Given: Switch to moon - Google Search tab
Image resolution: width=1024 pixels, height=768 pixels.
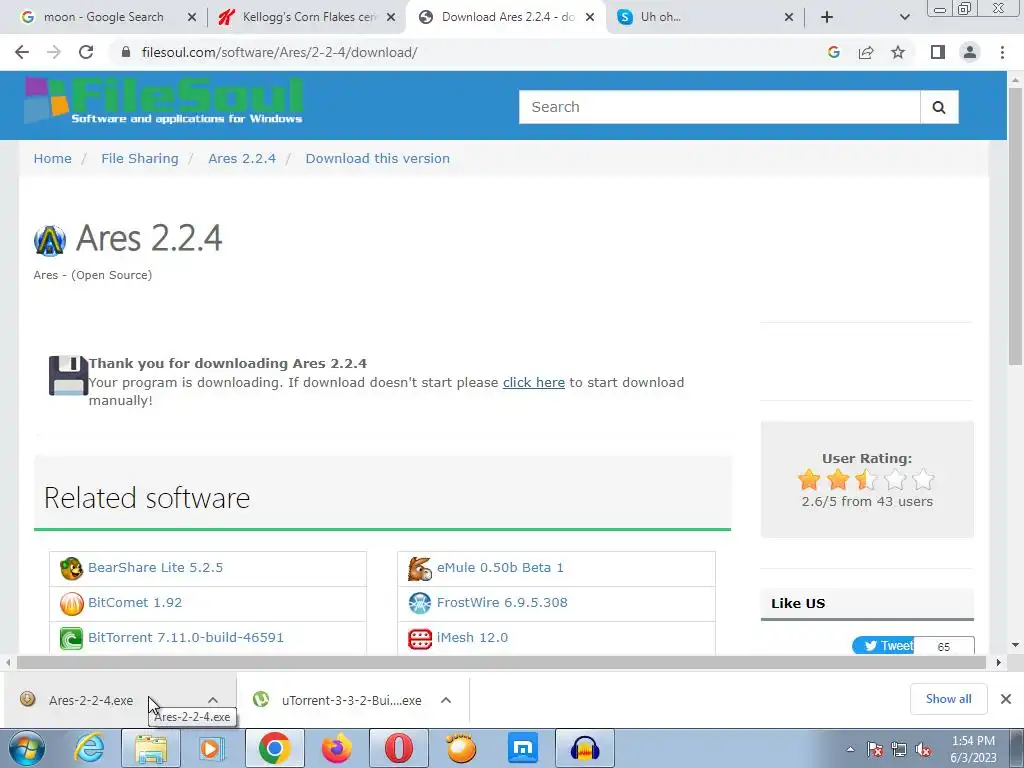Looking at the screenshot, I should tap(103, 17).
